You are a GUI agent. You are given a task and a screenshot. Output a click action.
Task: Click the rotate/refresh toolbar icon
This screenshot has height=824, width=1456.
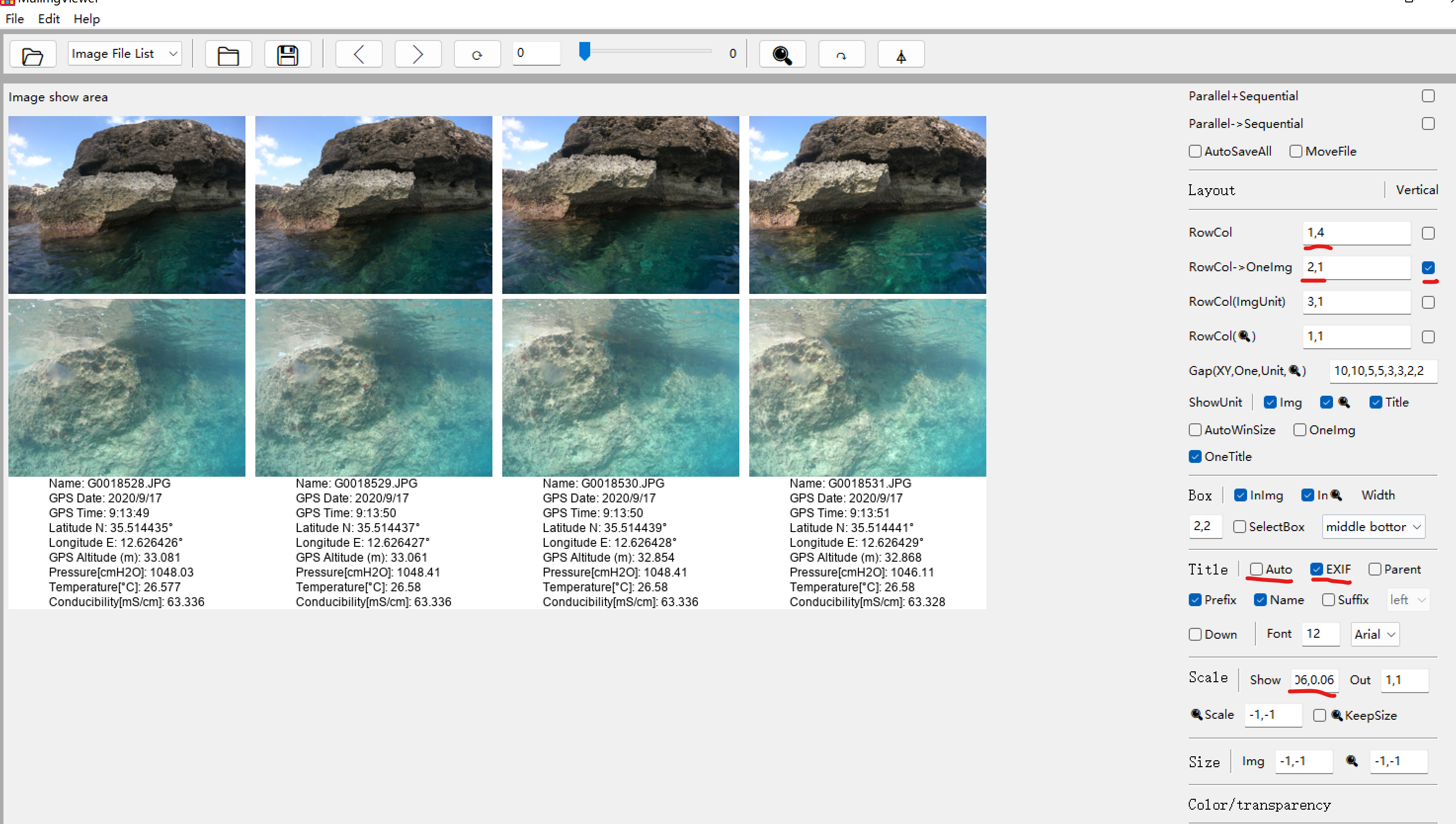tap(477, 54)
